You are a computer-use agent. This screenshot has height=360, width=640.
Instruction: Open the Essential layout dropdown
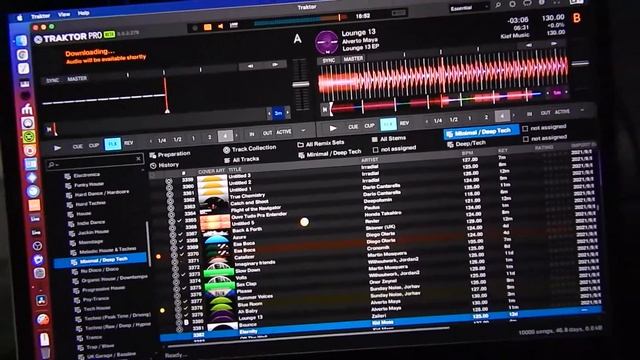tap(469, 8)
